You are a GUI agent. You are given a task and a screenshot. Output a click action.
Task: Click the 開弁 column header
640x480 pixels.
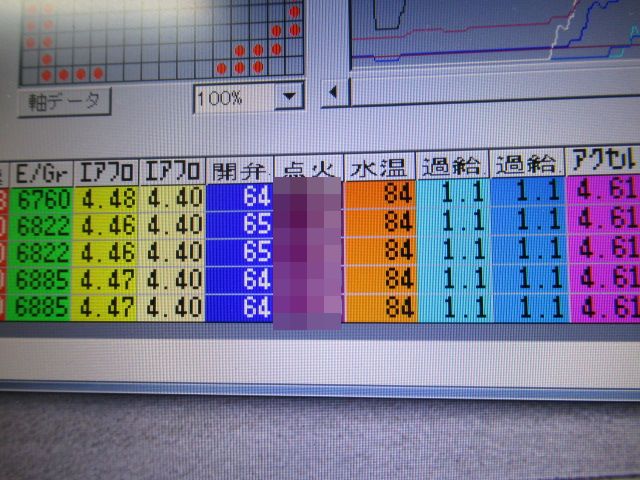pyautogui.click(x=238, y=168)
